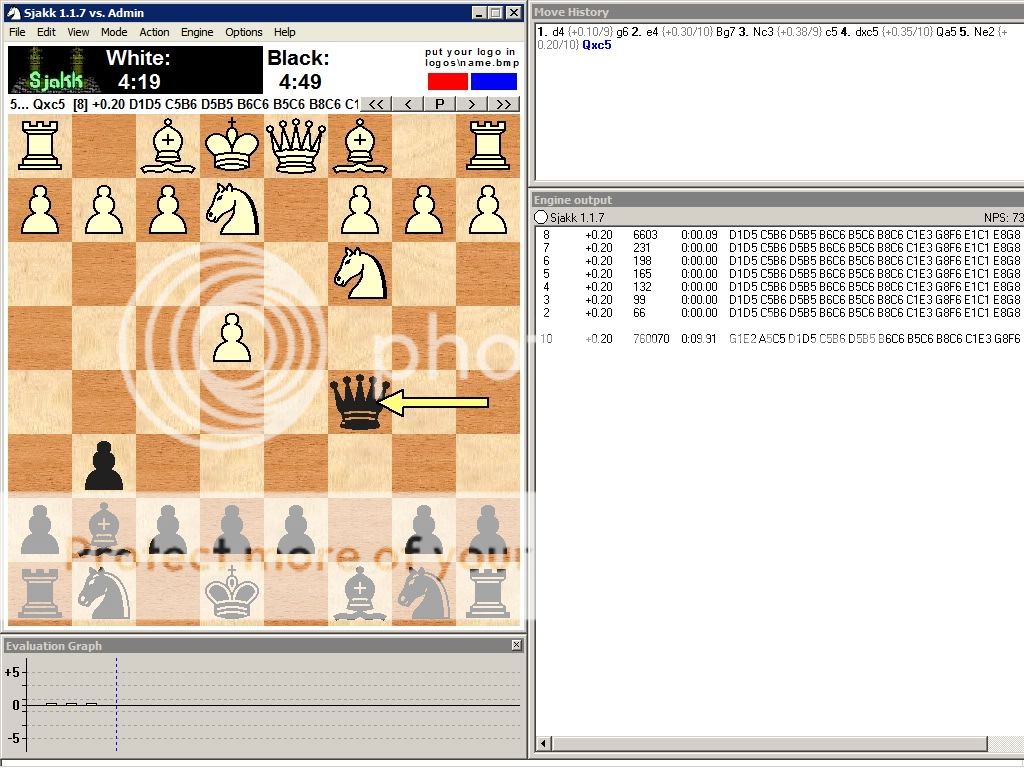The image size is (1024, 768).
Task: Toggle the engine indicator beside Sjakk 1.1.7
Action: pos(540,216)
